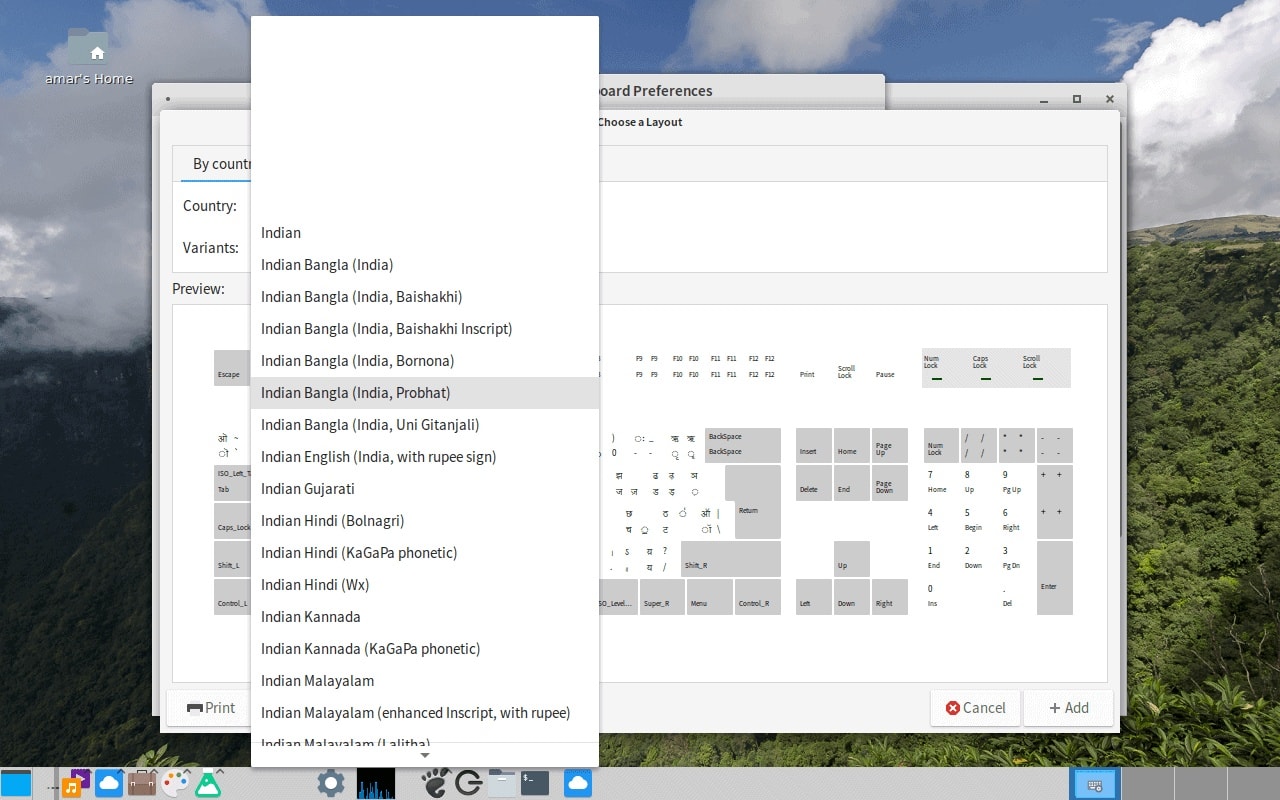Viewport: 1280px width, 800px height.
Task: Choose Indian Bangla (India) from the list
Action: (x=425, y=265)
